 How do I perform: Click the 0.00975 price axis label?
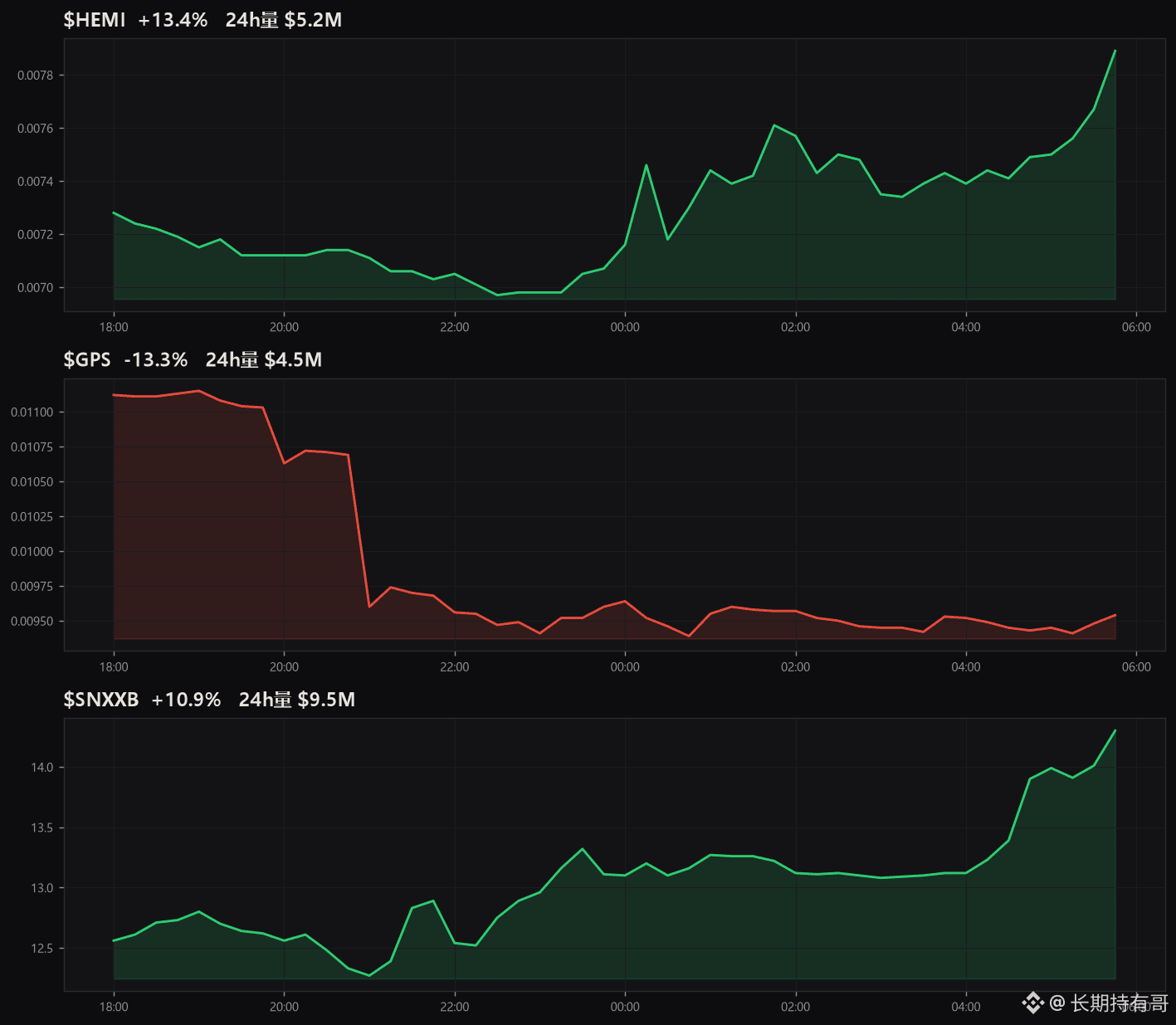pyautogui.click(x=32, y=587)
